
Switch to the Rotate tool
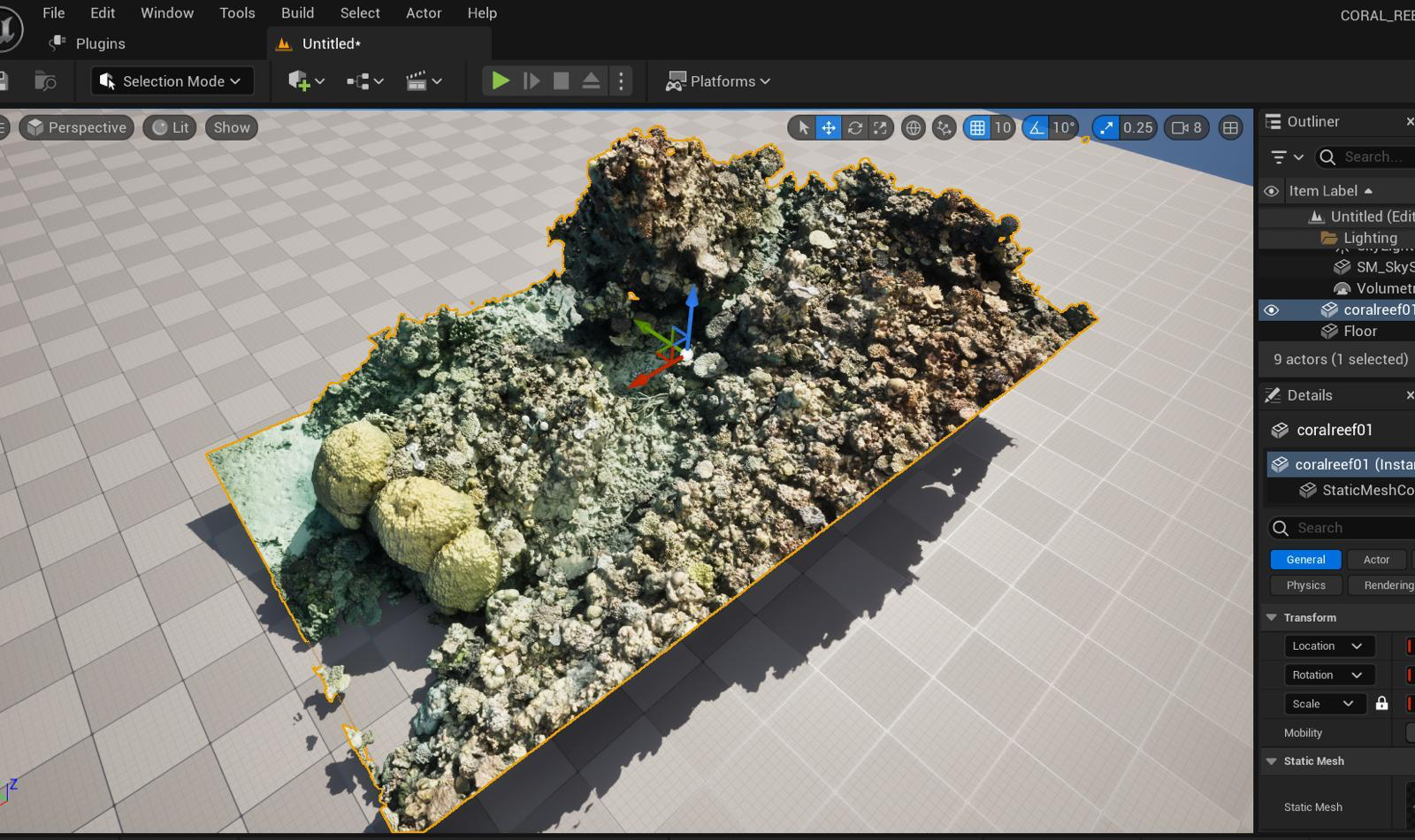[x=855, y=127]
